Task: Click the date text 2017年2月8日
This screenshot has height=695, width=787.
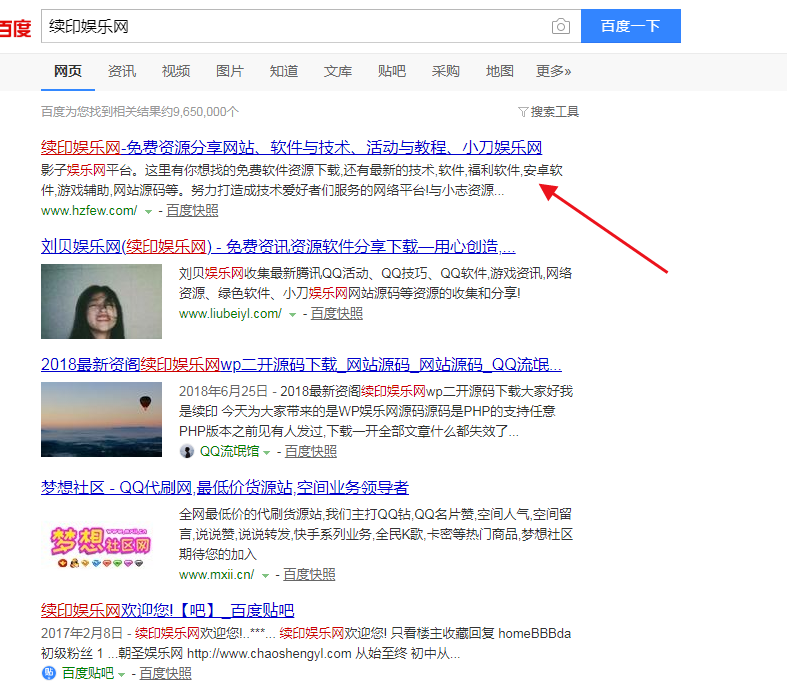Action: 82,633
